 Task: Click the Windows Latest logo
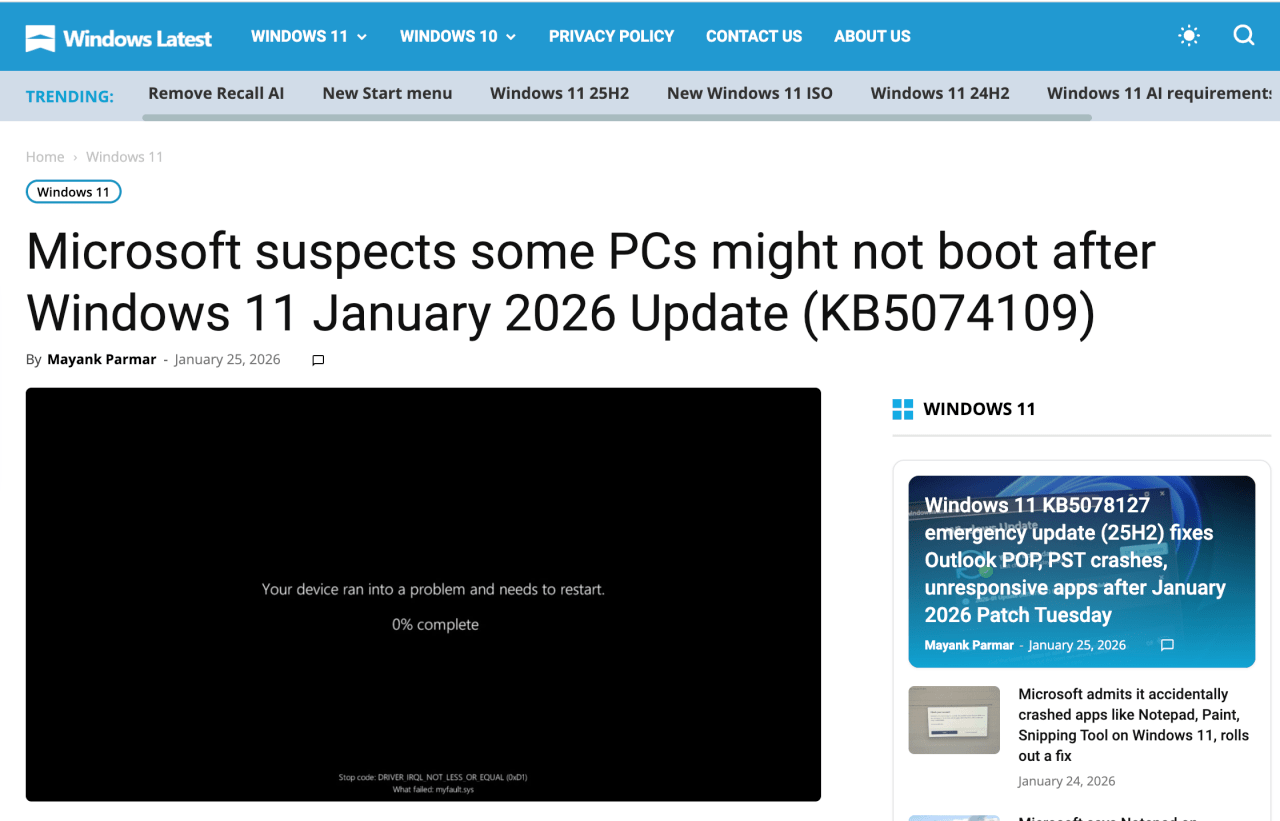pos(118,38)
